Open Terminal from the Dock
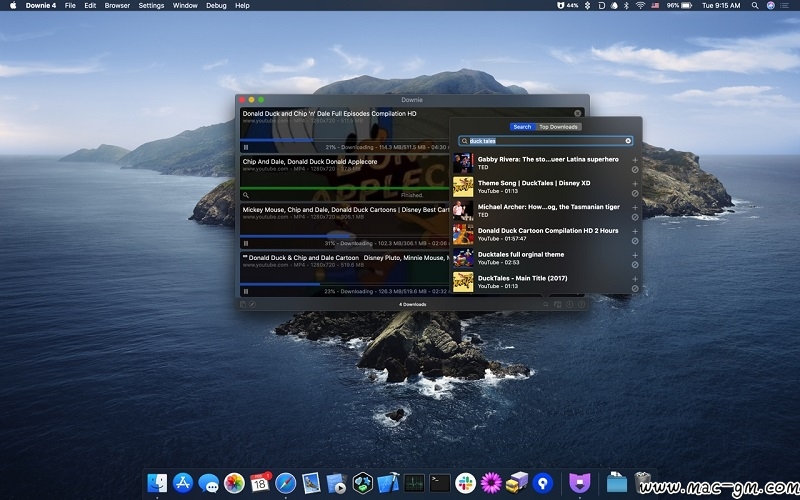 point(439,483)
